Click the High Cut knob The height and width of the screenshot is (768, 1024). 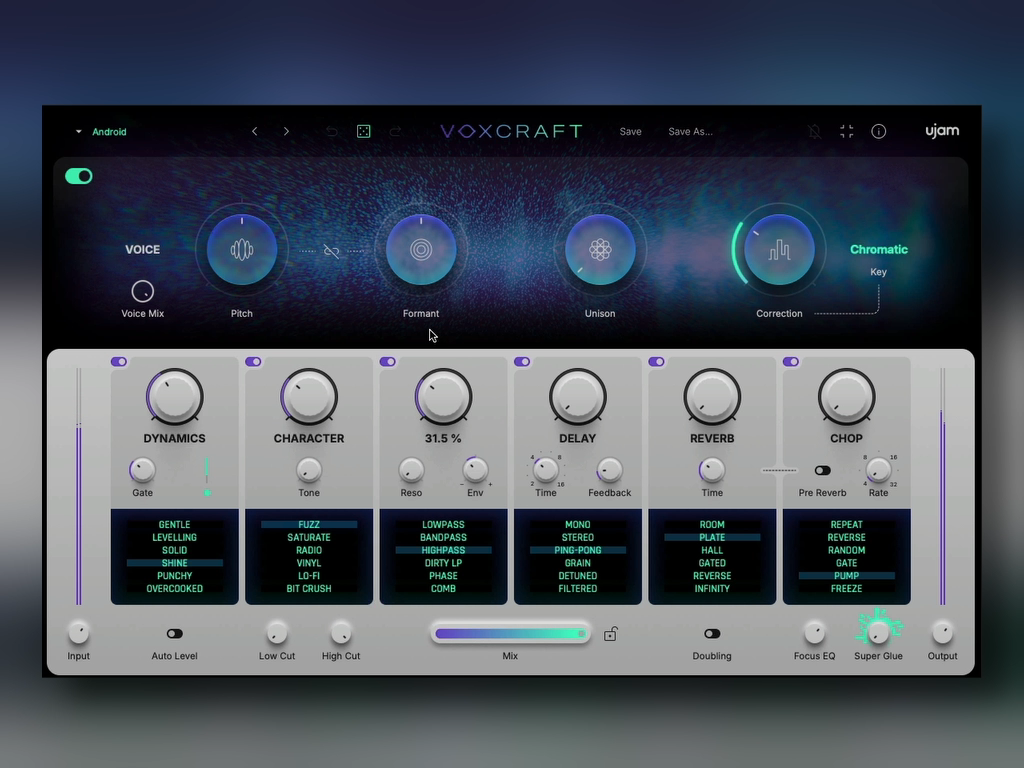coord(341,632)
